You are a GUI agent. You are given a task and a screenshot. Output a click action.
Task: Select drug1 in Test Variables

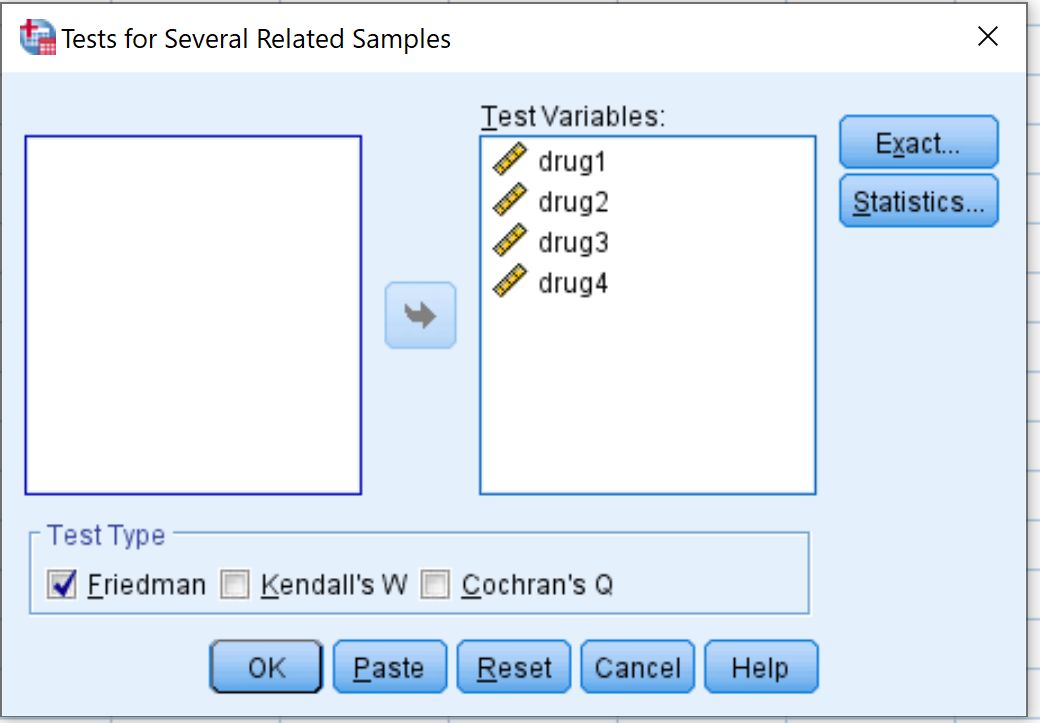tap(647, 161)
